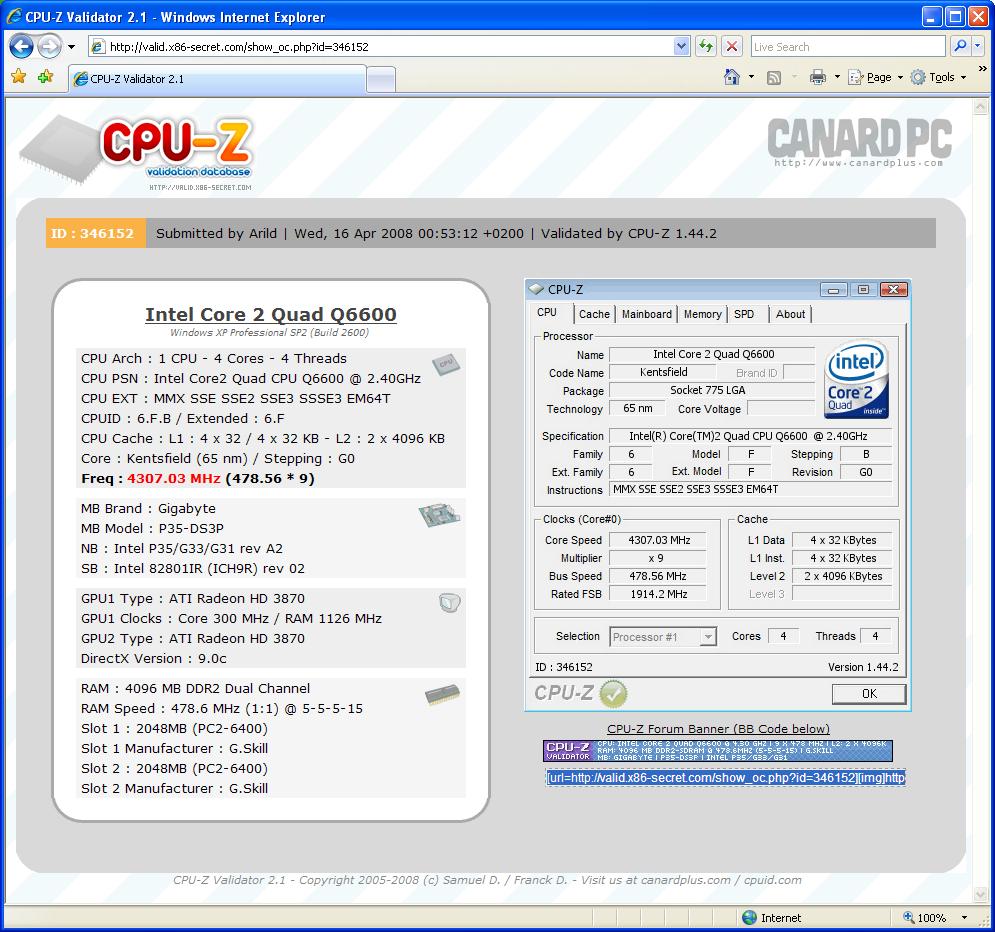Click the 100% zoom level button

[x=925, y=917]
